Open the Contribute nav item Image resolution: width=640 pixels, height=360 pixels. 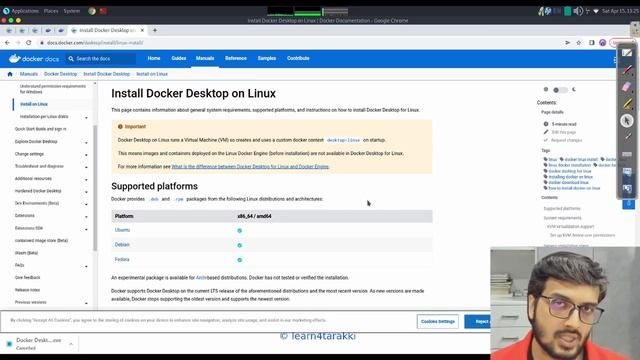point(298,58)
